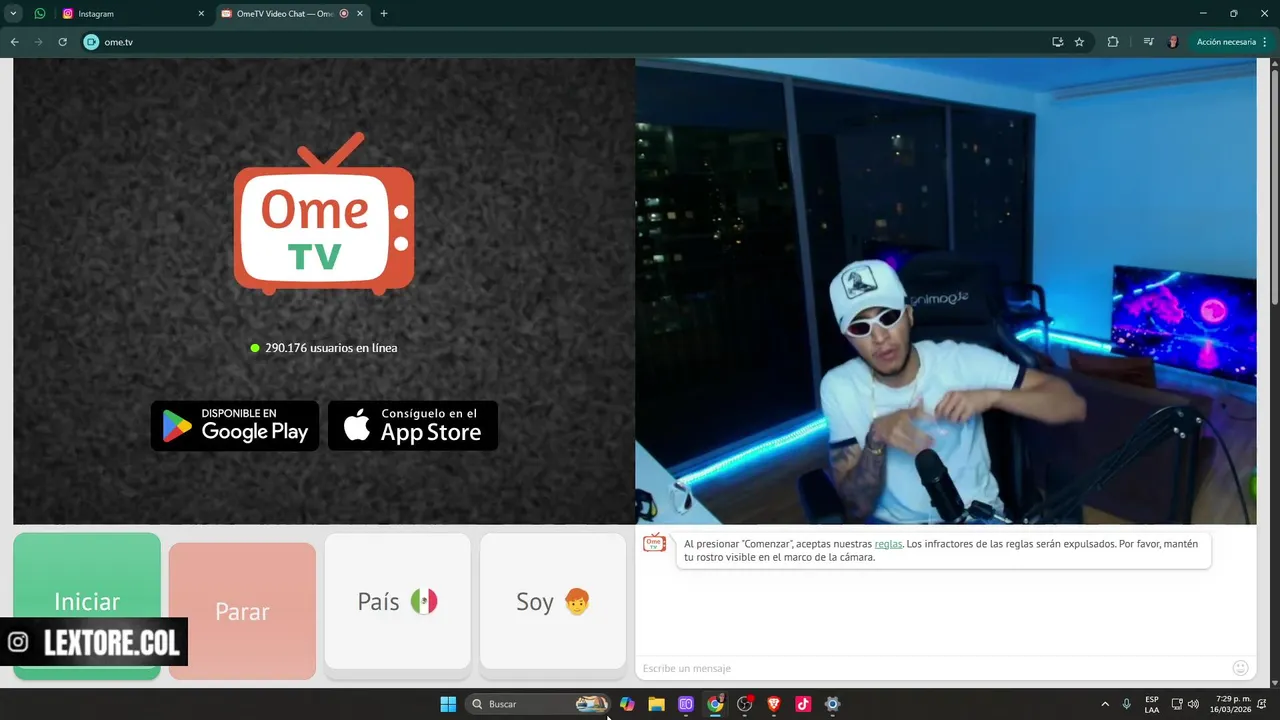
Task: Open a new browser tab
Action: [384, 14]
